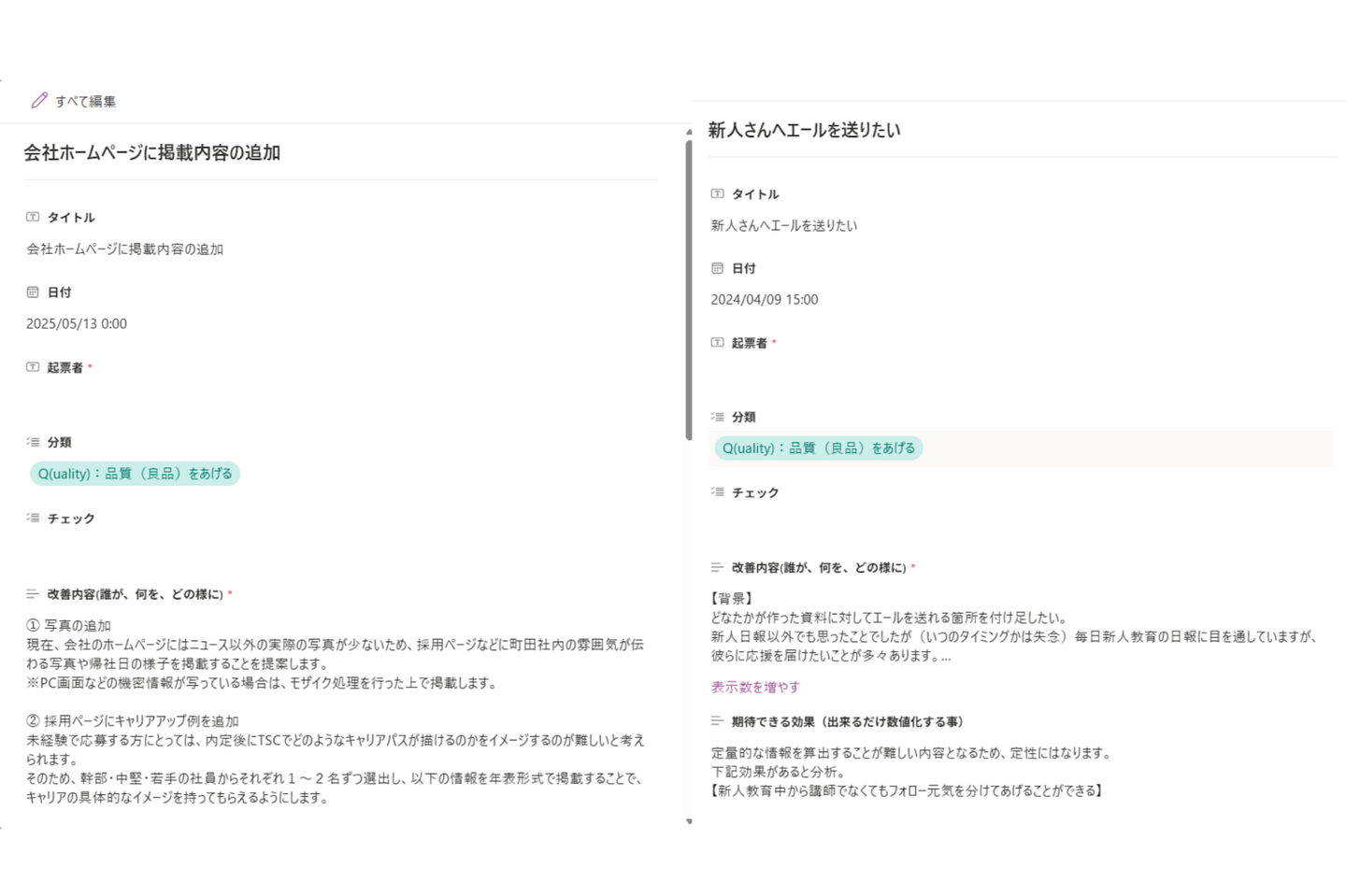The image size is (1346, 896).
Task: Click the 改善内容 text icon in the left panel
Action: point(33,593)
